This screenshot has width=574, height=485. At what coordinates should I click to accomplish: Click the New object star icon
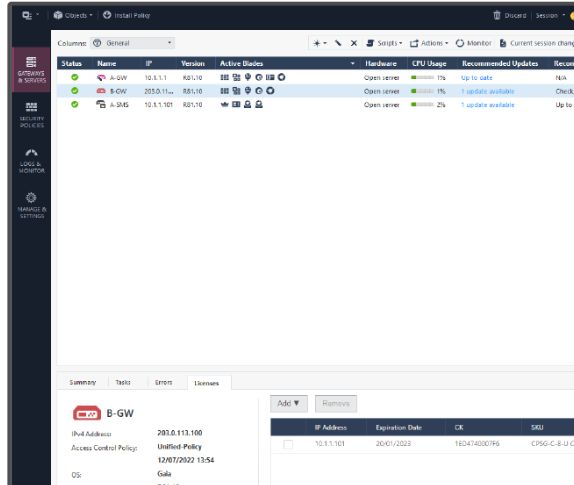(320, 43)
